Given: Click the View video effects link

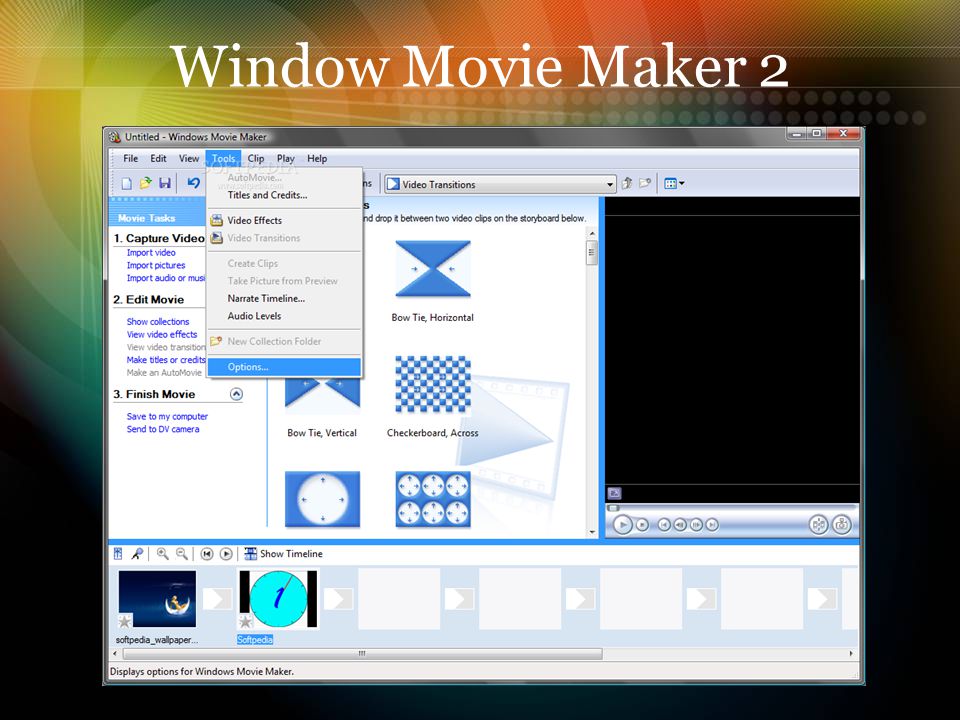Looking at the screenshot, I should (x=162, y=334).
